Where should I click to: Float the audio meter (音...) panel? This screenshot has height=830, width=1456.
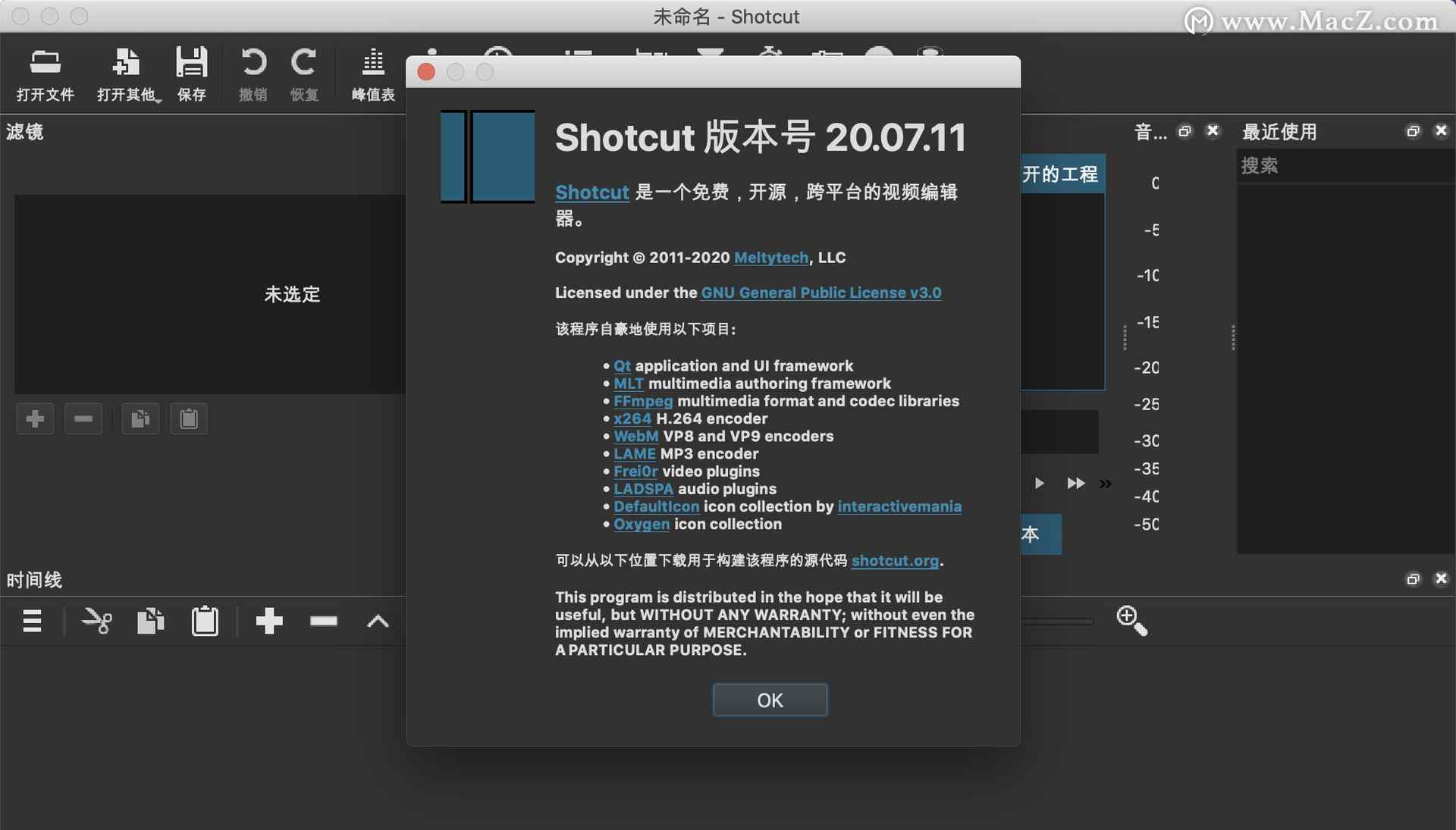1185,131
